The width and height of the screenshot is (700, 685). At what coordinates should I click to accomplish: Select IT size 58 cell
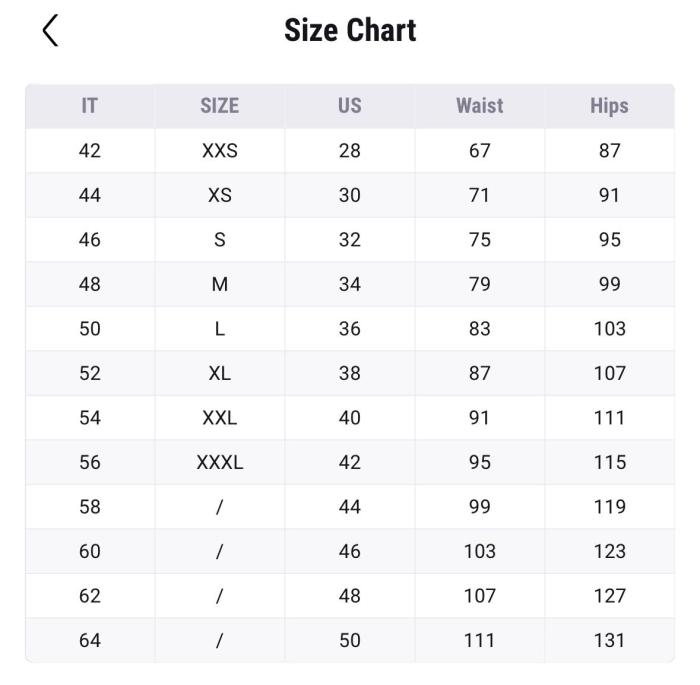coord(90,507)
